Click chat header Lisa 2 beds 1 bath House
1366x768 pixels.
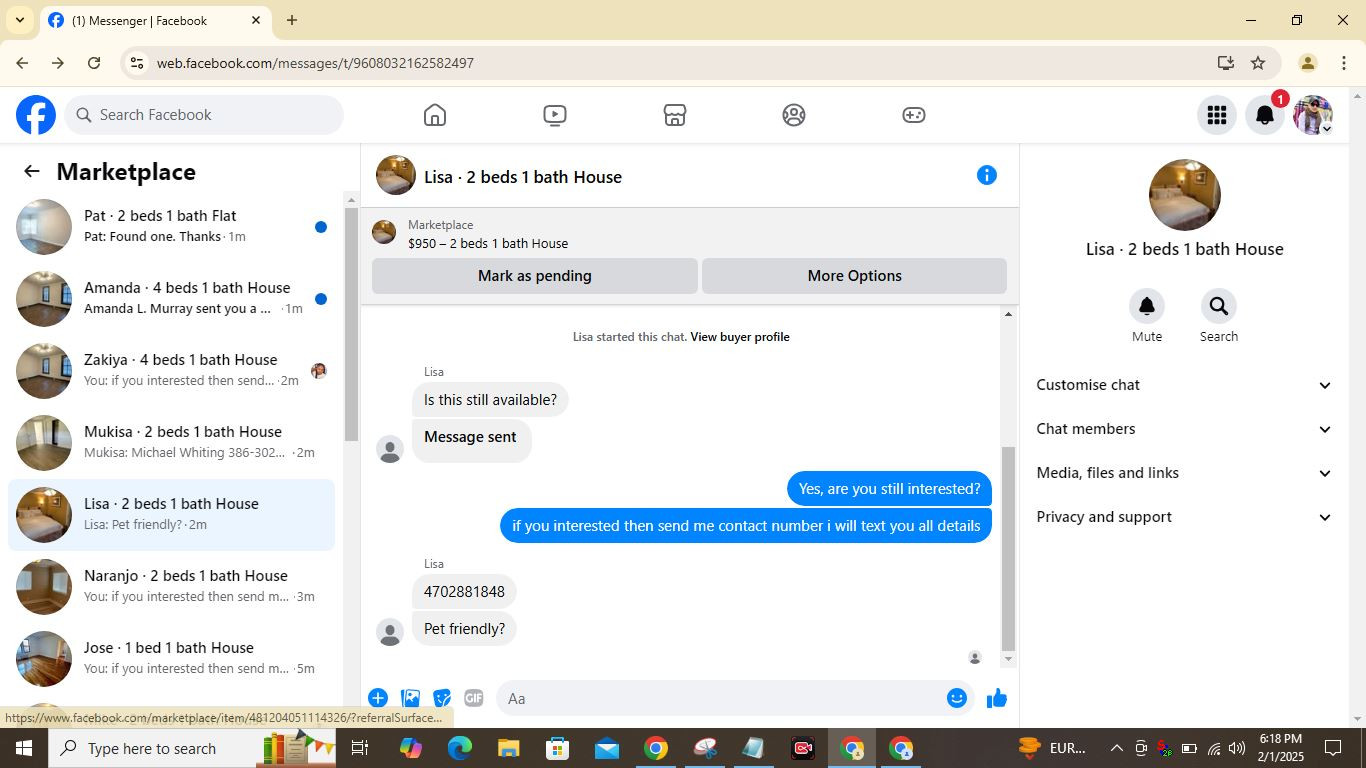(x=523, y=177)
